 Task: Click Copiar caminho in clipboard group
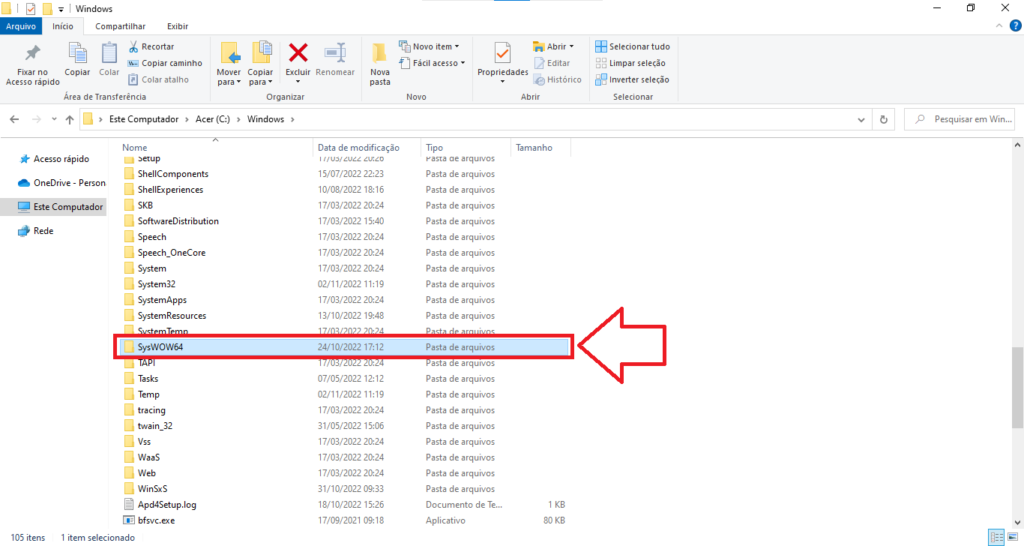165,63
